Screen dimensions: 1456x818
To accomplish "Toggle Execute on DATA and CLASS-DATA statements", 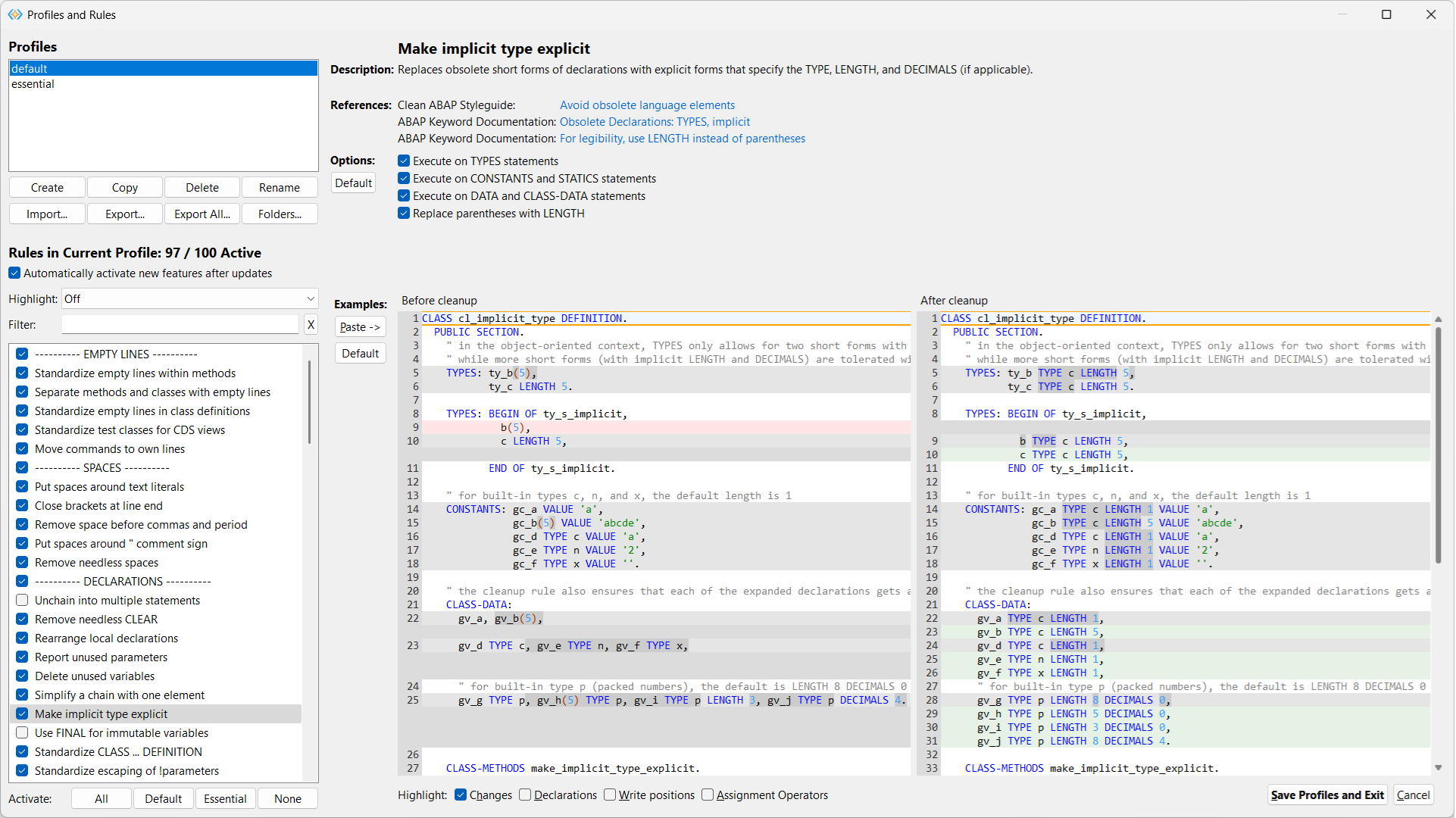I will (404, 196).
